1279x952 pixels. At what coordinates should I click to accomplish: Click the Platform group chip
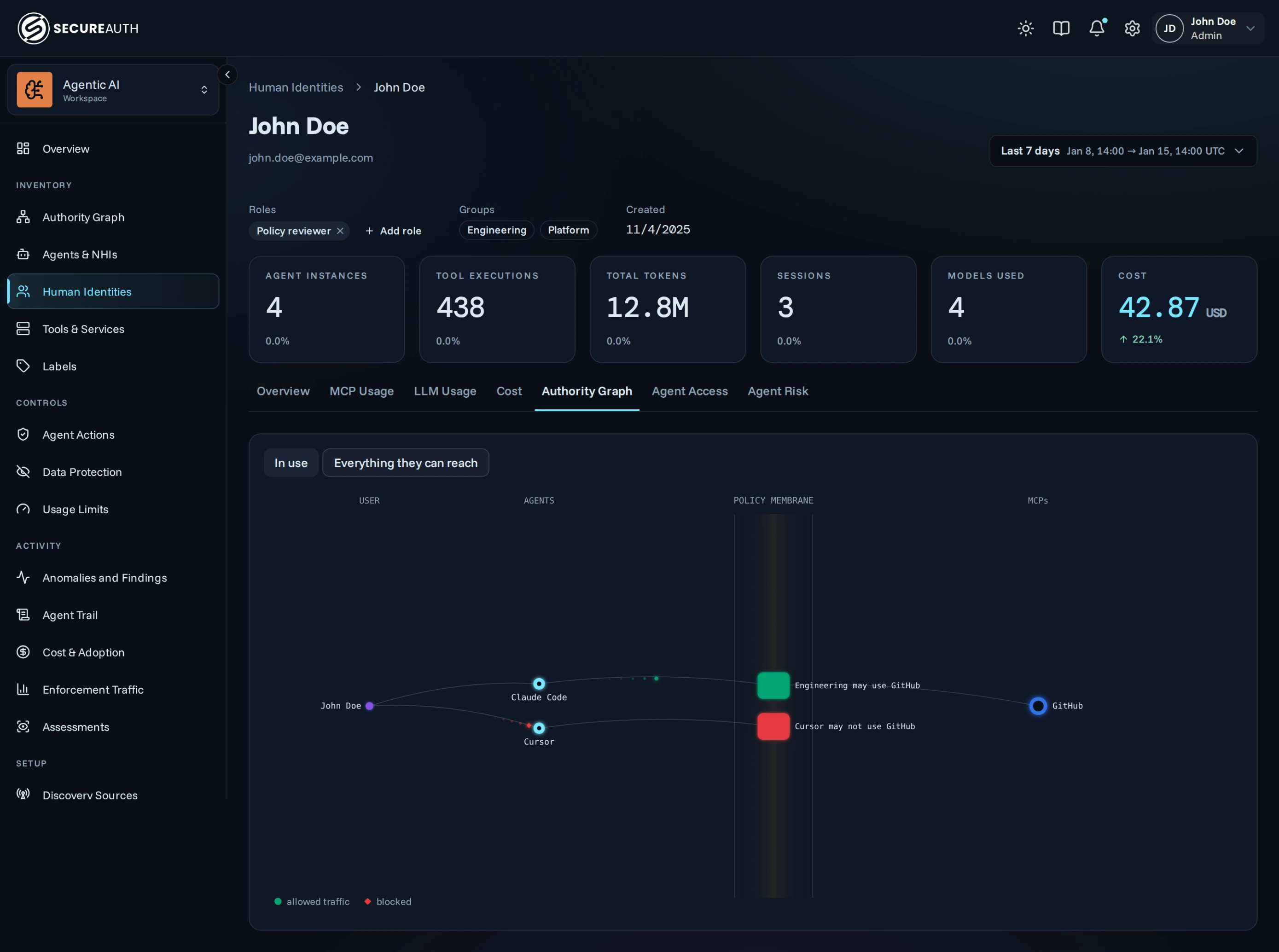click(568, 230)
